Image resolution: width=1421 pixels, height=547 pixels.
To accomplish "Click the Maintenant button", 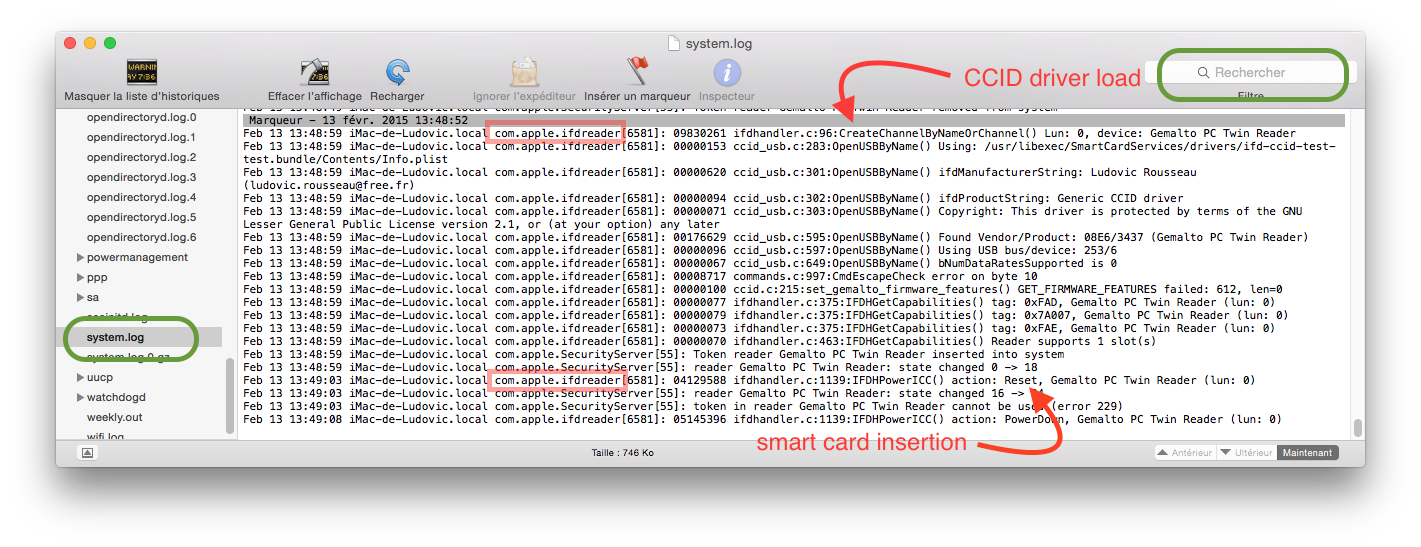I will pos(1307,453).
